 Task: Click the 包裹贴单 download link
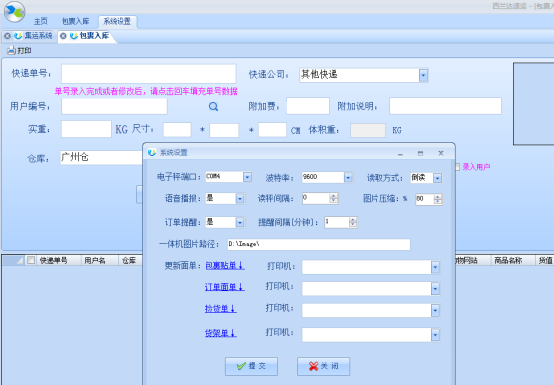pos(225,266)
